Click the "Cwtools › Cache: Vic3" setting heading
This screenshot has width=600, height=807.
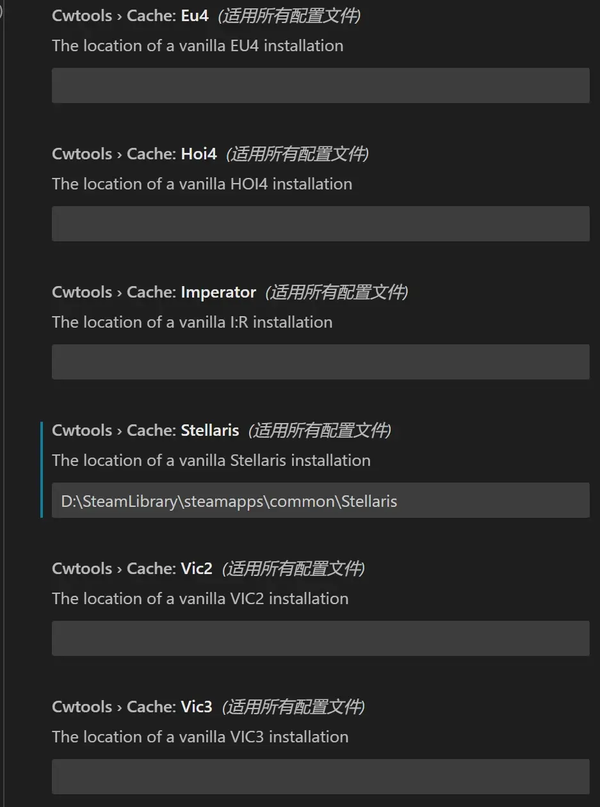coord(132,706)
